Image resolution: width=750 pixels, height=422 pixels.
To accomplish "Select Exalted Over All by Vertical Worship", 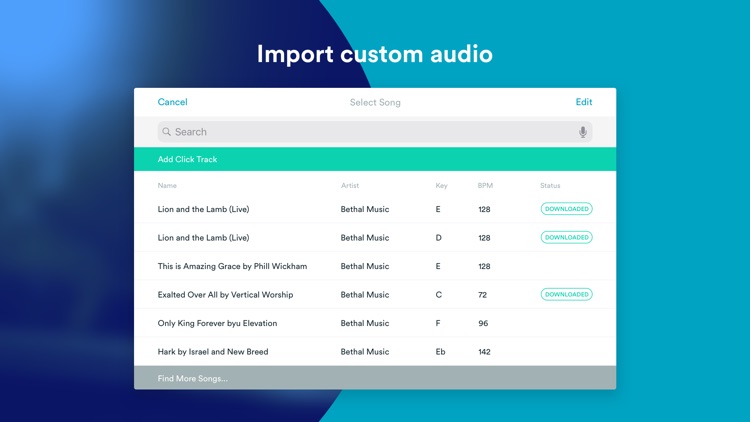I will (x=225, y=295).
